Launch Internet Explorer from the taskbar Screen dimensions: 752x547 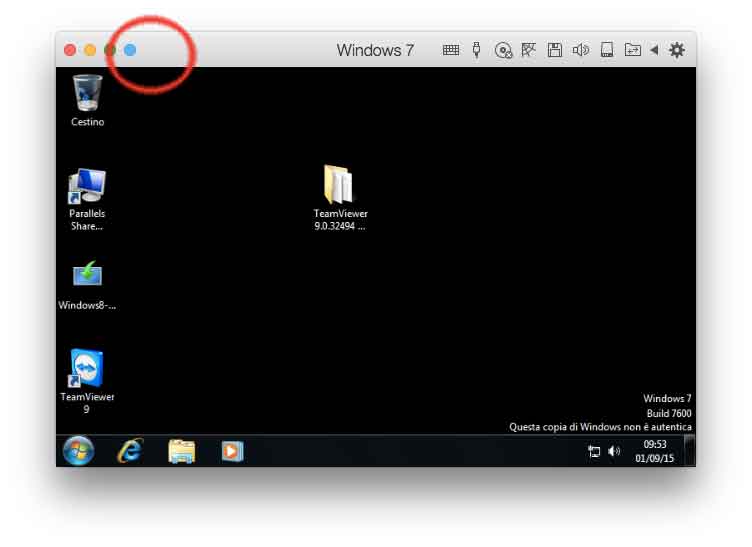pos(130,451)
